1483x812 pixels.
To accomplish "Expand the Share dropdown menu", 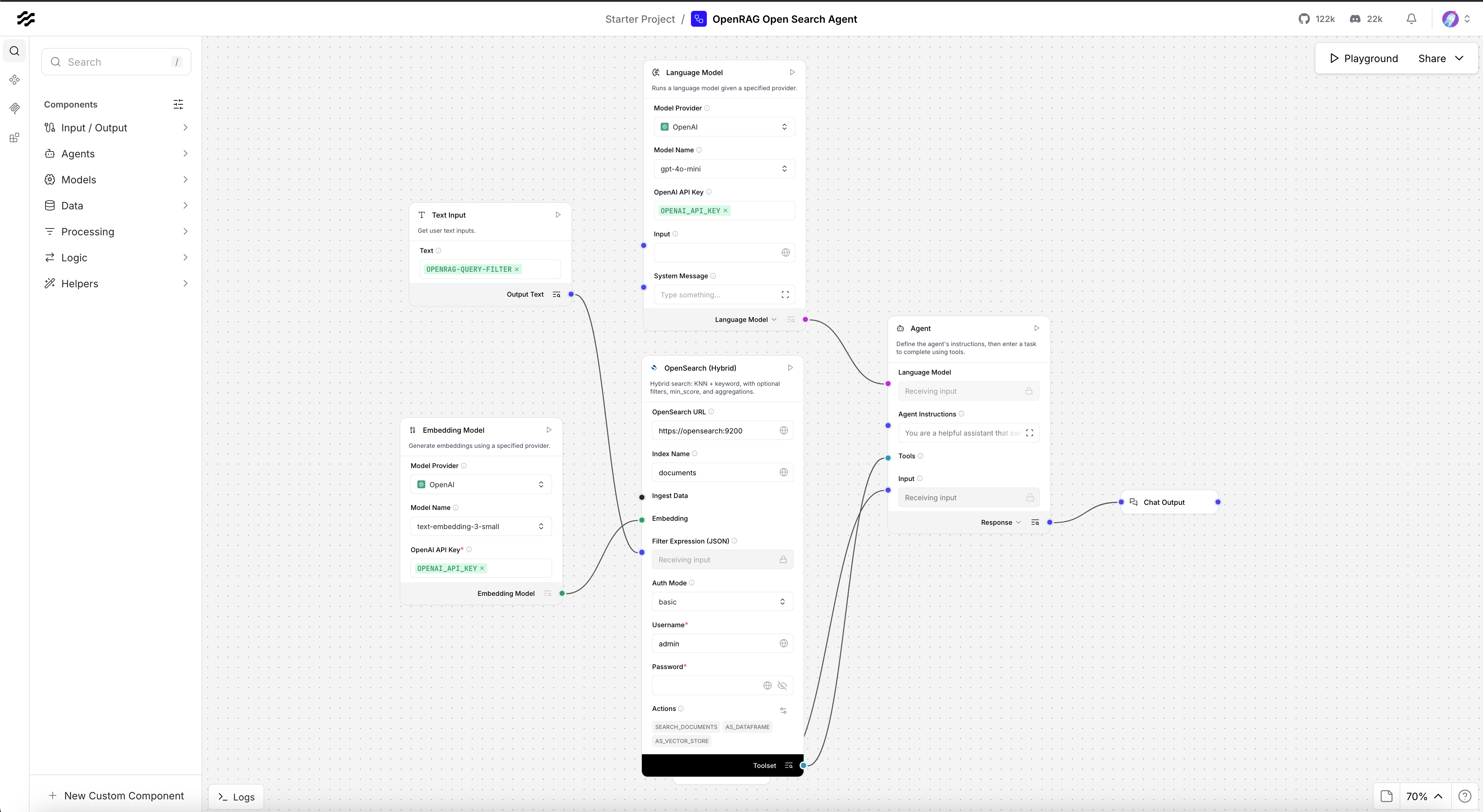I will [1441, 59].
